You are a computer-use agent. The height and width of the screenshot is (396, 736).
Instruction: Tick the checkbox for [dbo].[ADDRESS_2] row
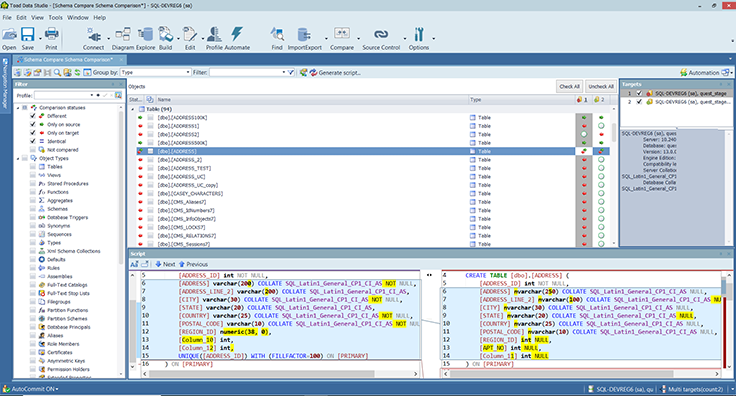(x=150, y=160)
